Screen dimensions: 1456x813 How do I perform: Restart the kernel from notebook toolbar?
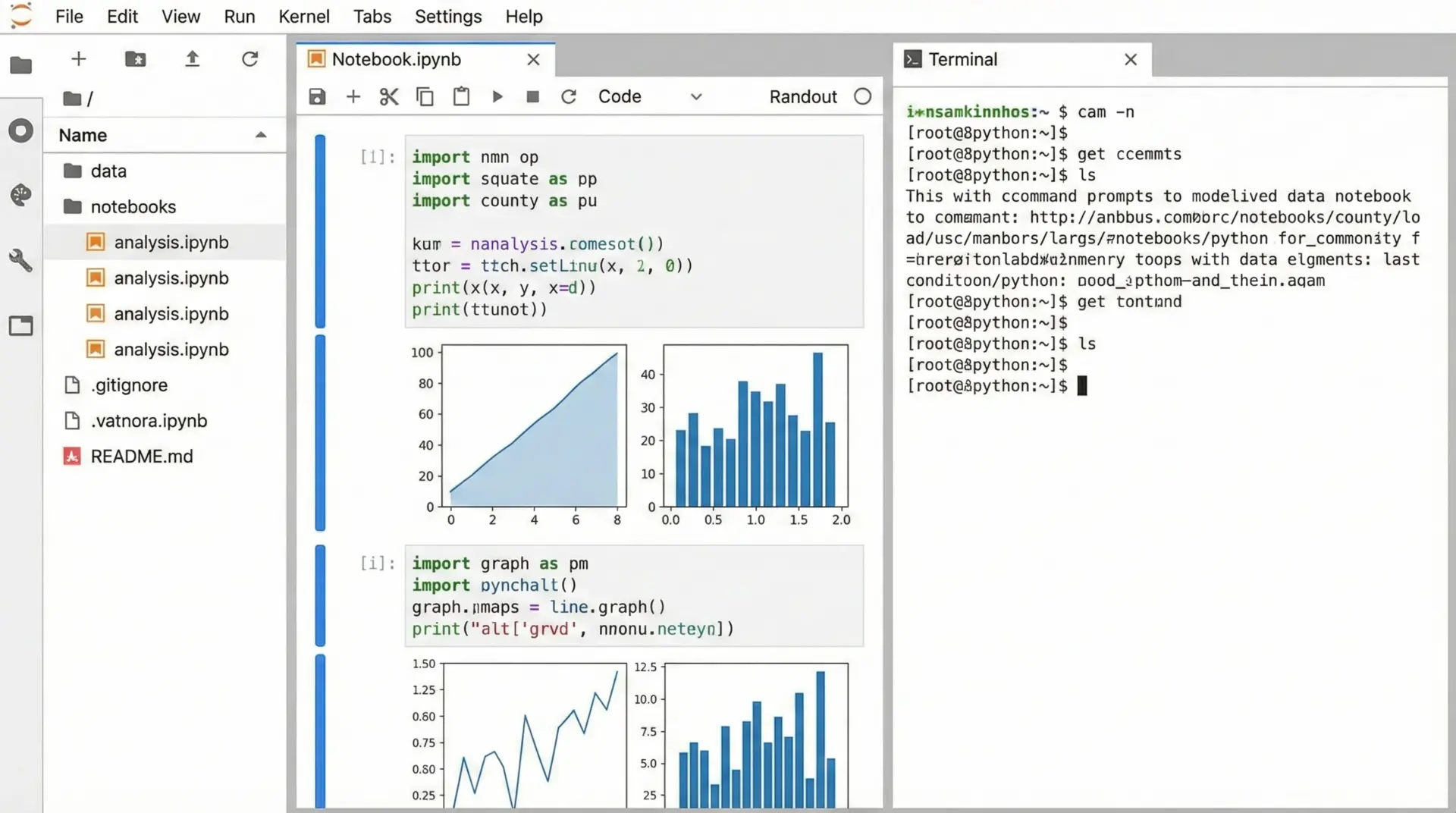(569, 97)
